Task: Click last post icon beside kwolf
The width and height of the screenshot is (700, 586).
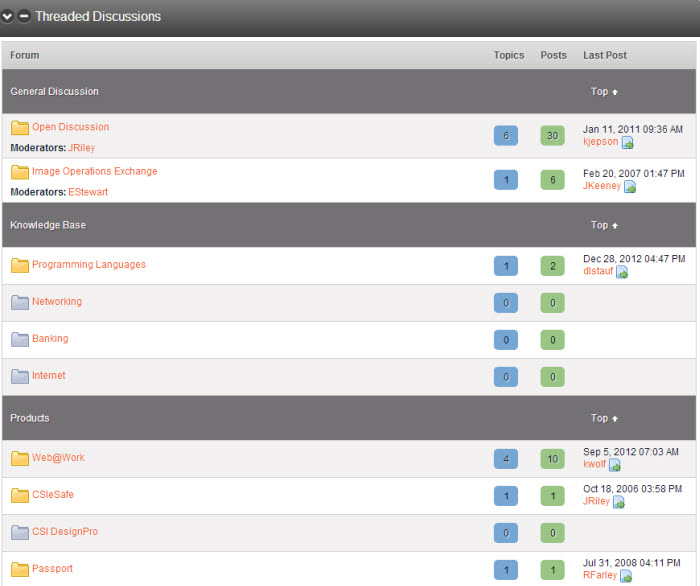Action: point(615,465)
